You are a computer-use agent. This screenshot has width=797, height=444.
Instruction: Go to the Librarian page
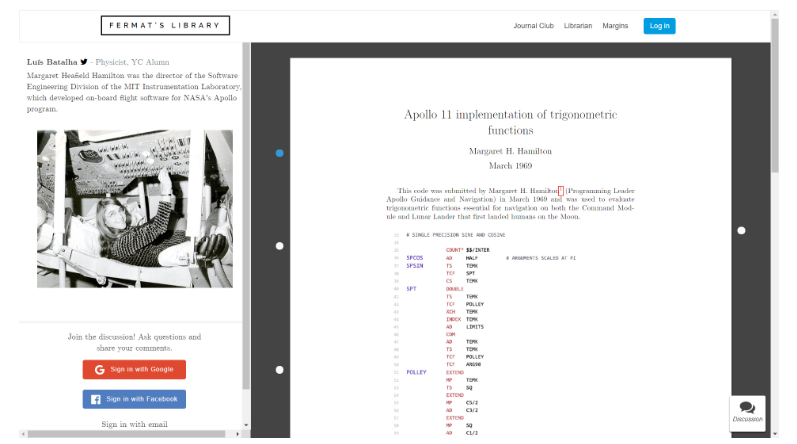pos(578,26)
